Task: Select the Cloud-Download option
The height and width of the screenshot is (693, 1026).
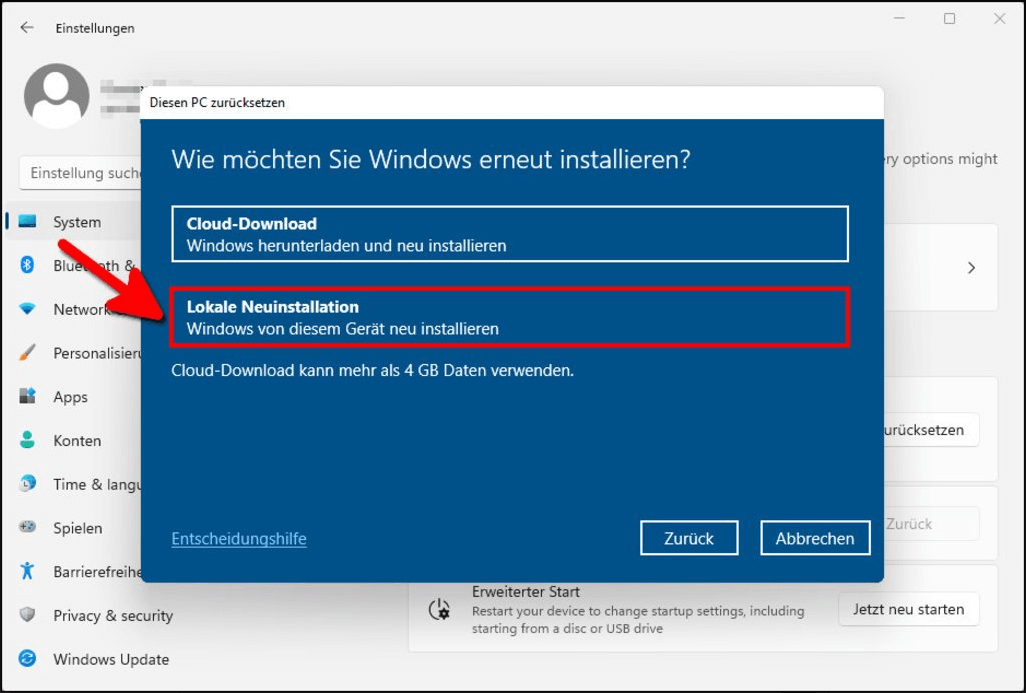Action: pos(510,233)
